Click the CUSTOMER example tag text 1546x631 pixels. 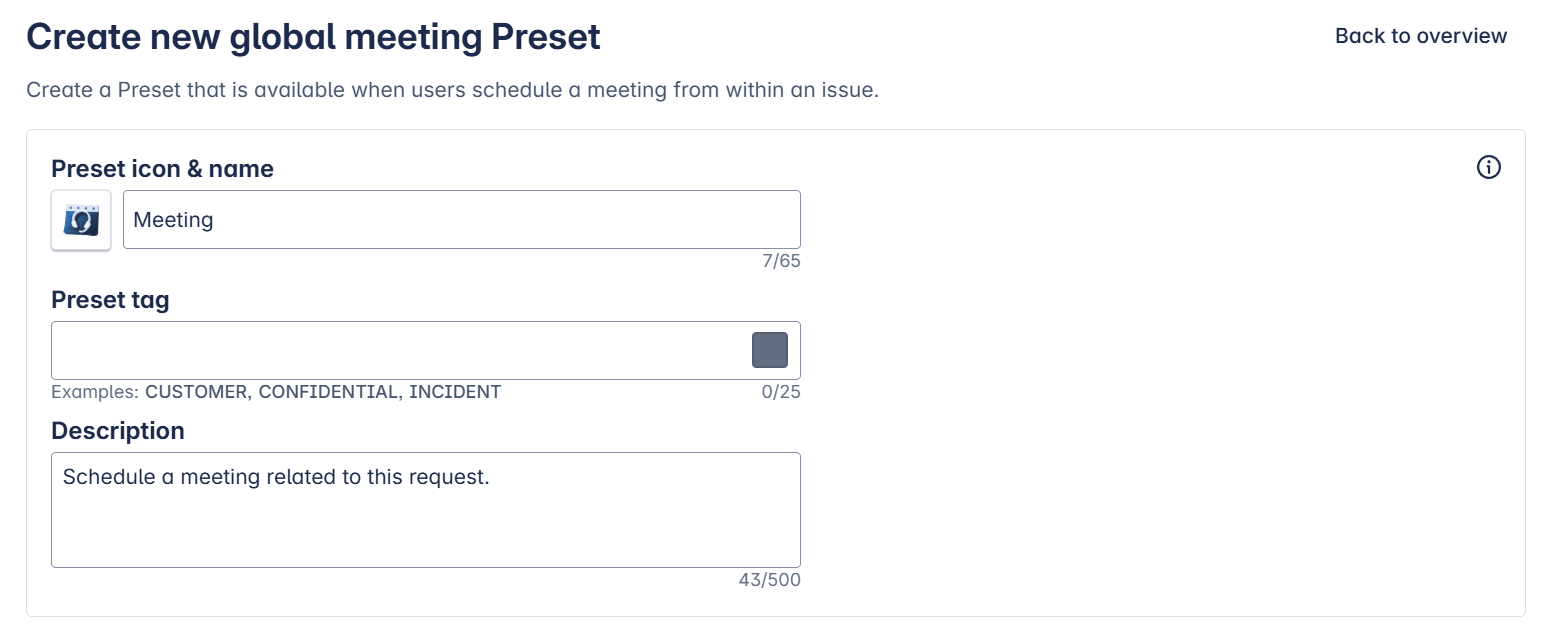(196, 392)
